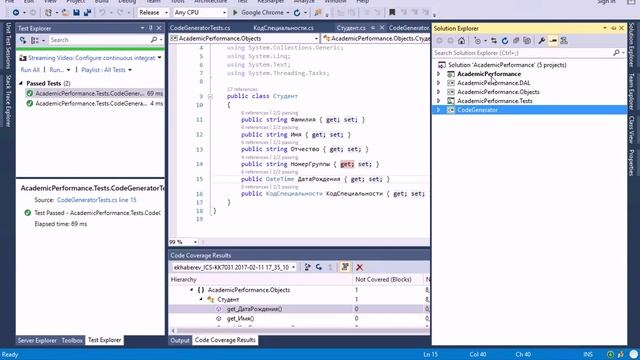This screenshot has width=640, height=360.
Task: Click the Open File folder toolbar icon
Action: tap(65, 13)
